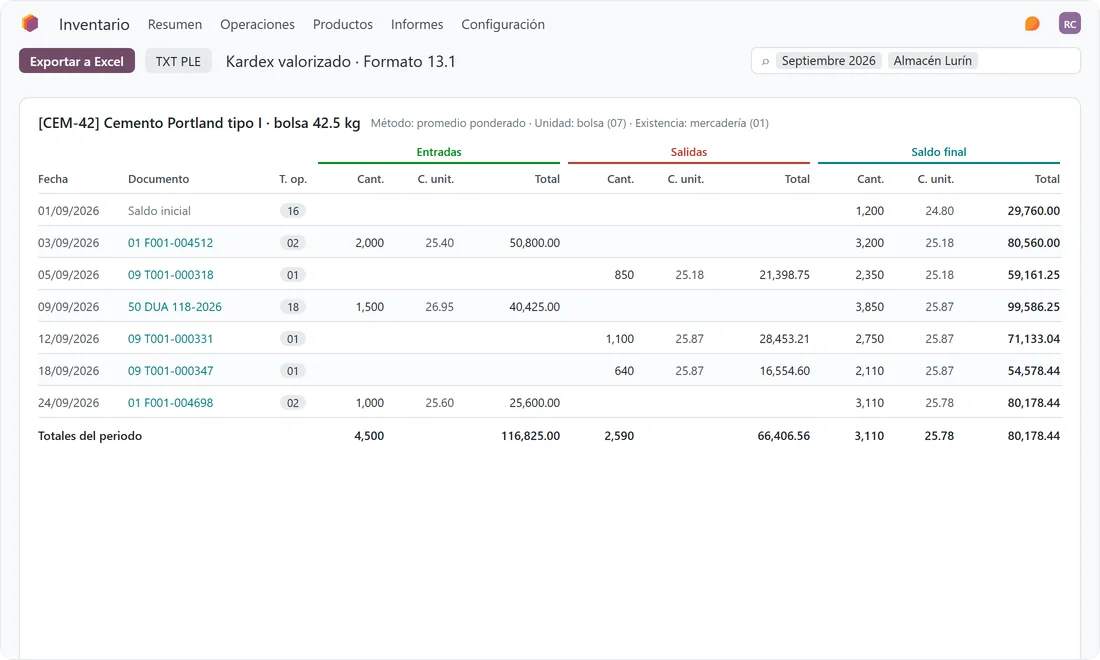1100x660 pixels.
Task: Open the Operaciones menu
Action: tap(257, 25)
